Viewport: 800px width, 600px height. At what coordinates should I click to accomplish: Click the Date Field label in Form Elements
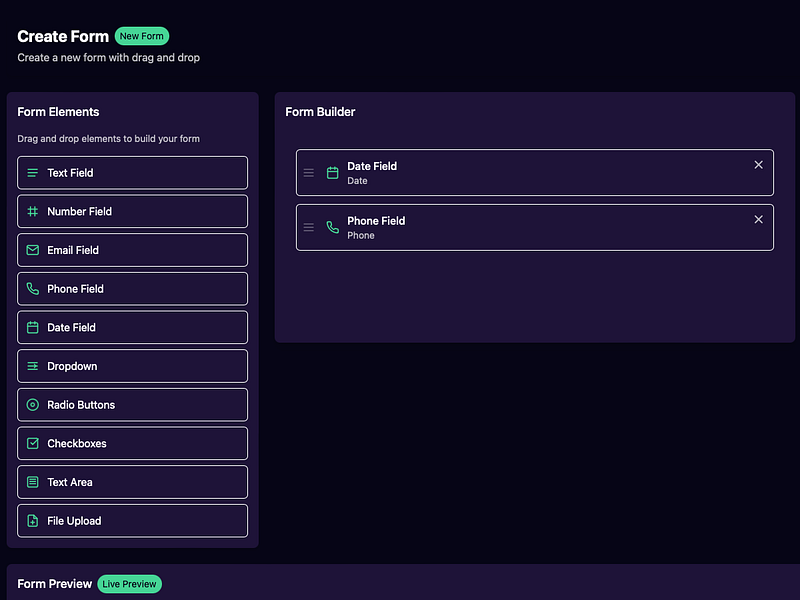pos(71,328)
